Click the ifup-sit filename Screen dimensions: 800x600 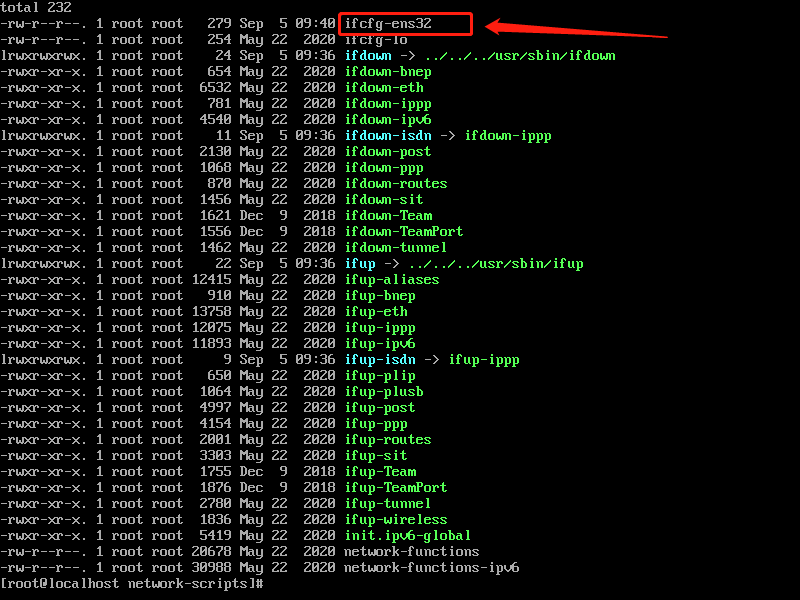pos(376,456)
